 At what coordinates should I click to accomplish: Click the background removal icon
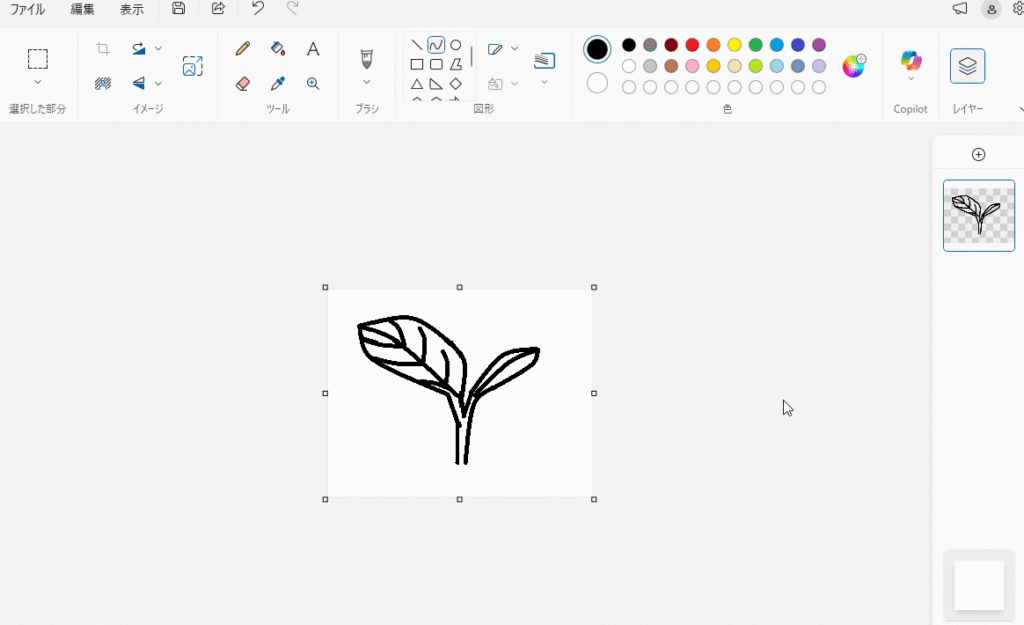(103, 83)
